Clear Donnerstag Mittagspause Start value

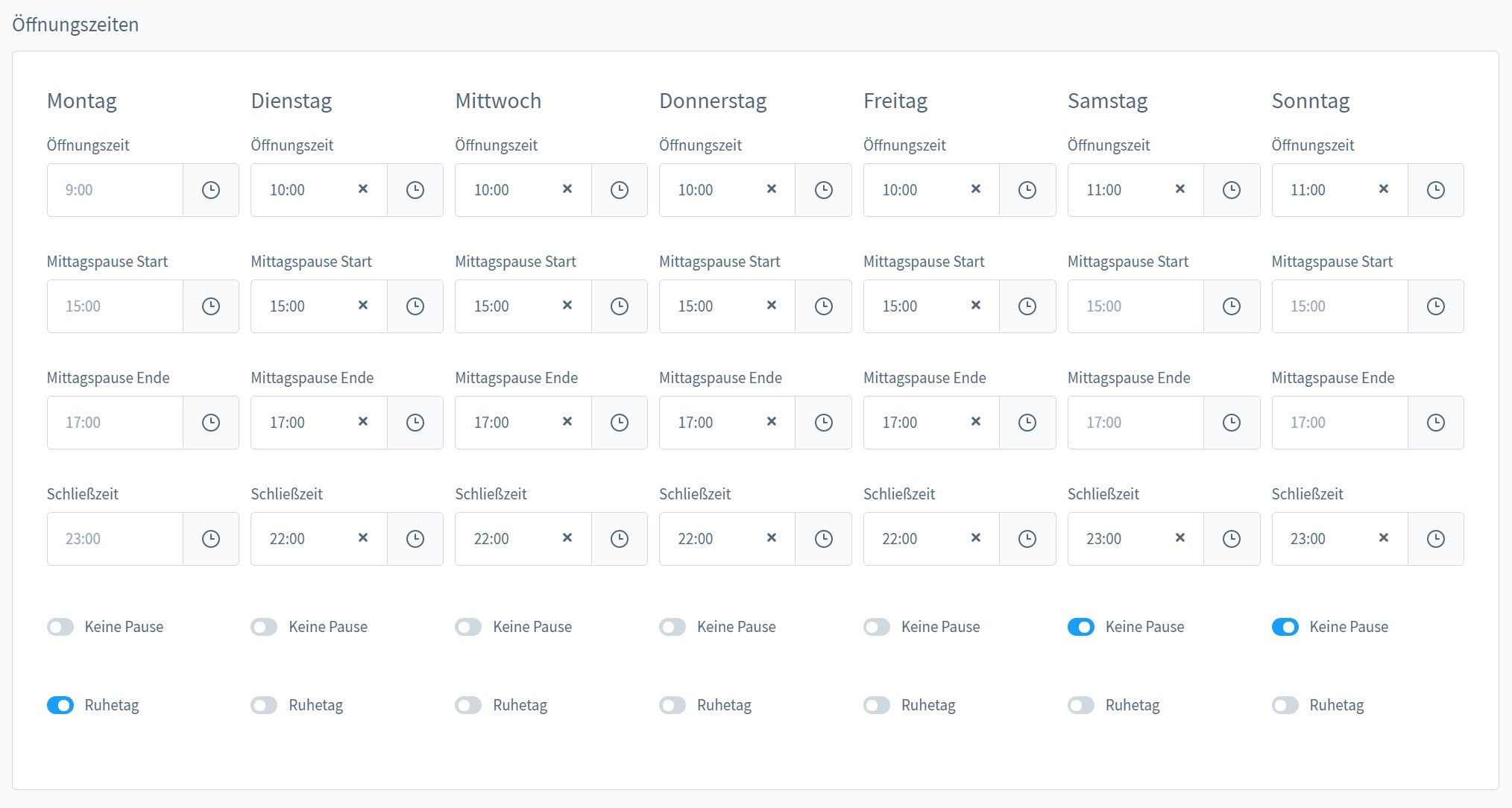coord(772,306)
